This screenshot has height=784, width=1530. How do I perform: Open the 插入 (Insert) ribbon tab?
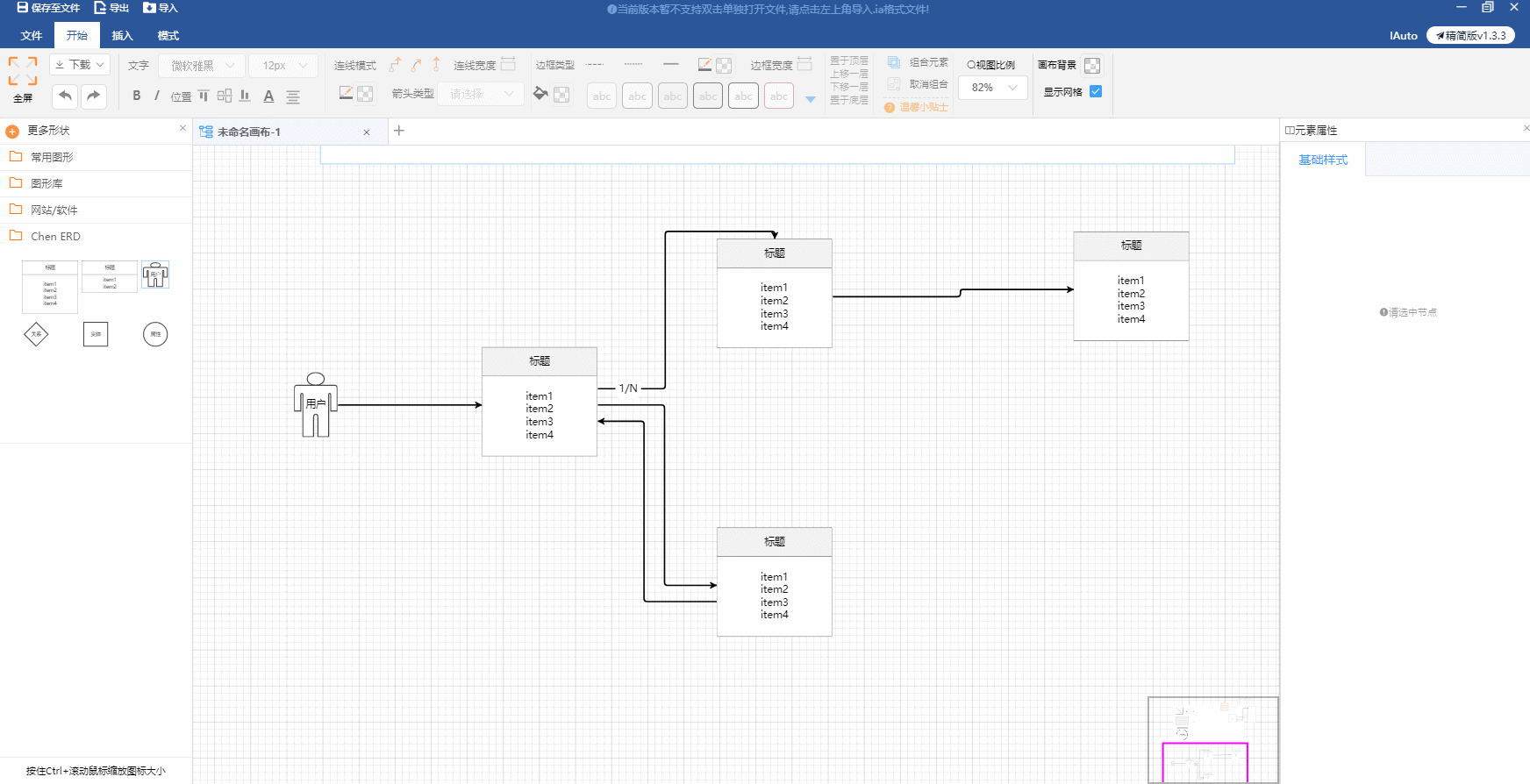pyautogui.click(x=122, y=36)
